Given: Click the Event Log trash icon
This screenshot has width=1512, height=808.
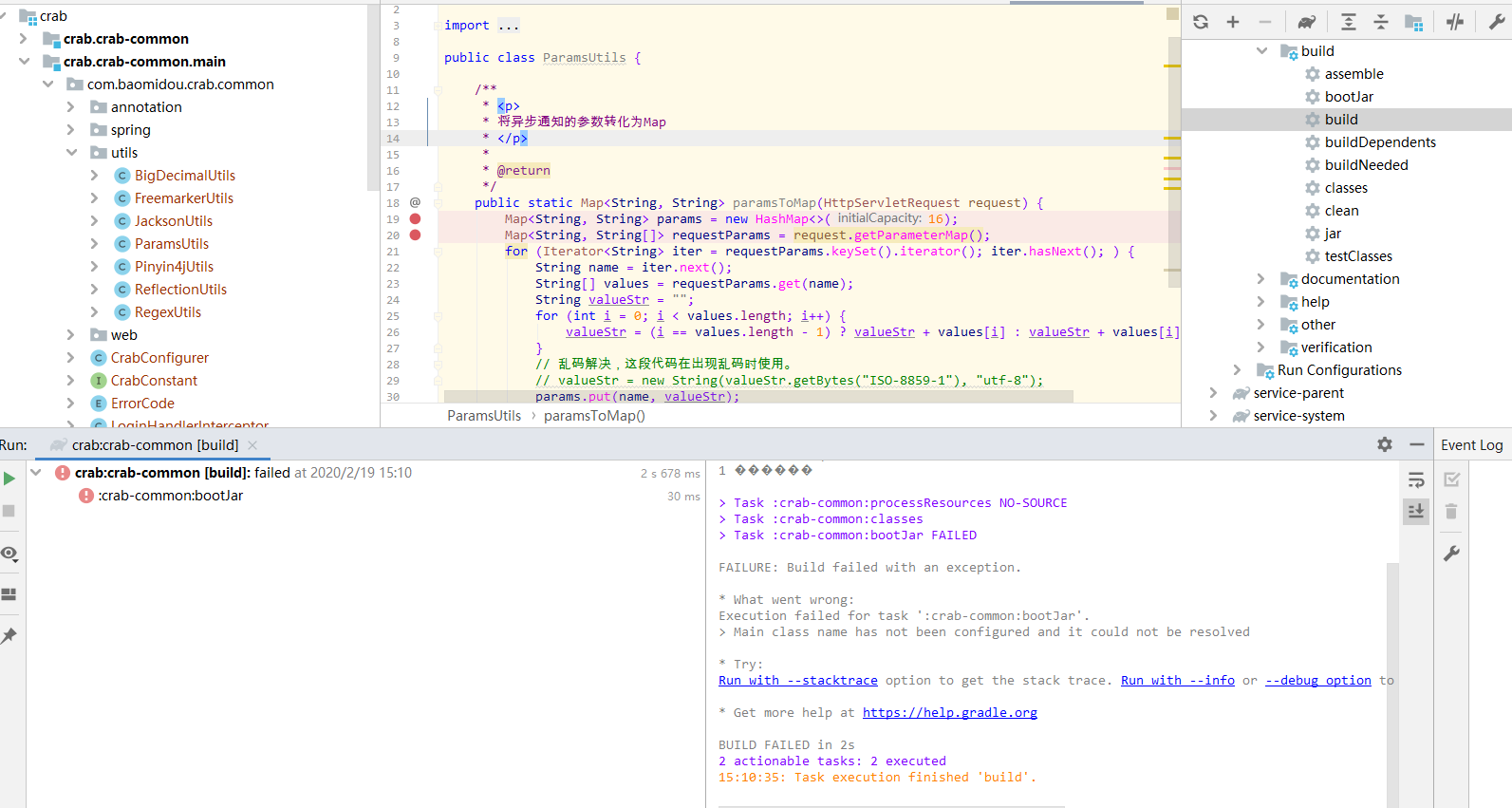Looking at the screenshot, I should (x=1451, y=512).
